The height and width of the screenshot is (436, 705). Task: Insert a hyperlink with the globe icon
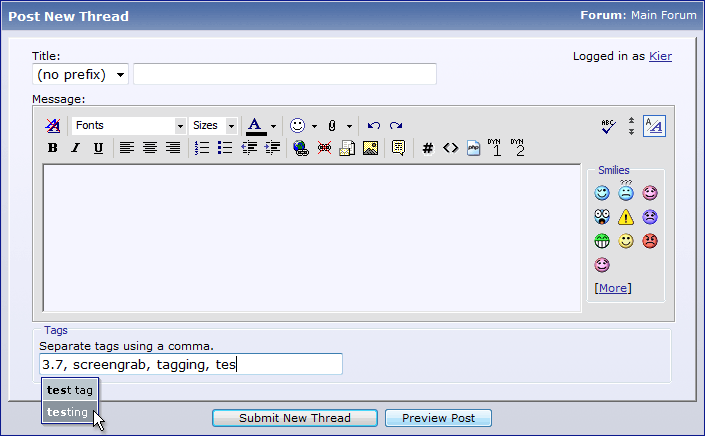point(300,148)
